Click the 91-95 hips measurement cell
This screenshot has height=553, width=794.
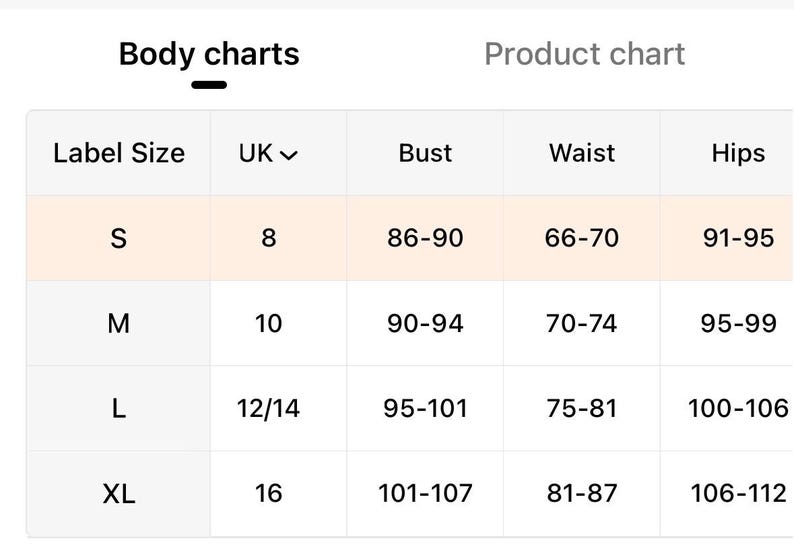coord(738,239)
